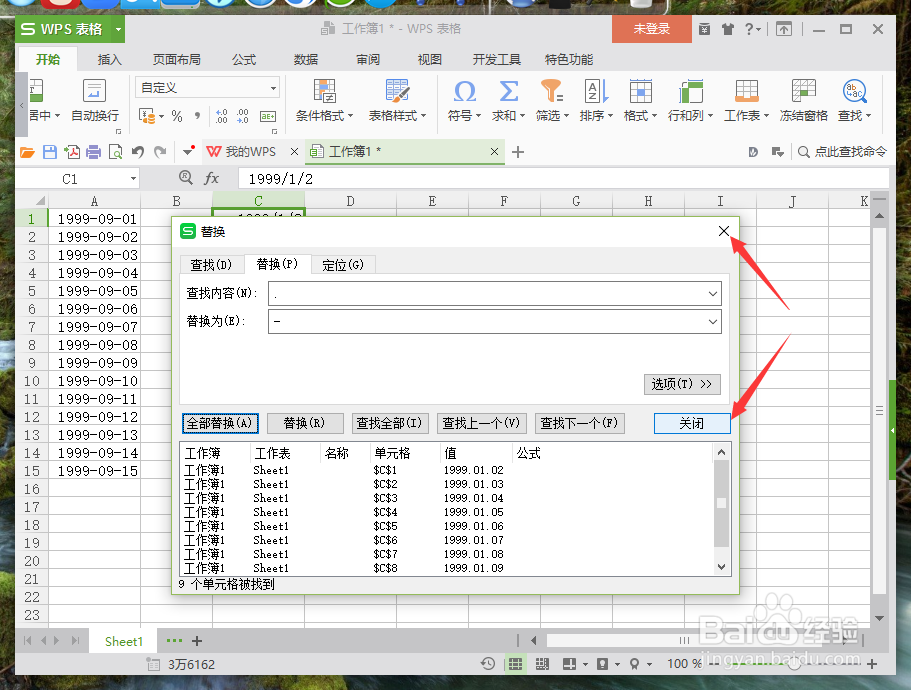Click Find Next (查找下一个(F)) button
This screenshot has height=690, width=911.
click(x=579, y=423)
